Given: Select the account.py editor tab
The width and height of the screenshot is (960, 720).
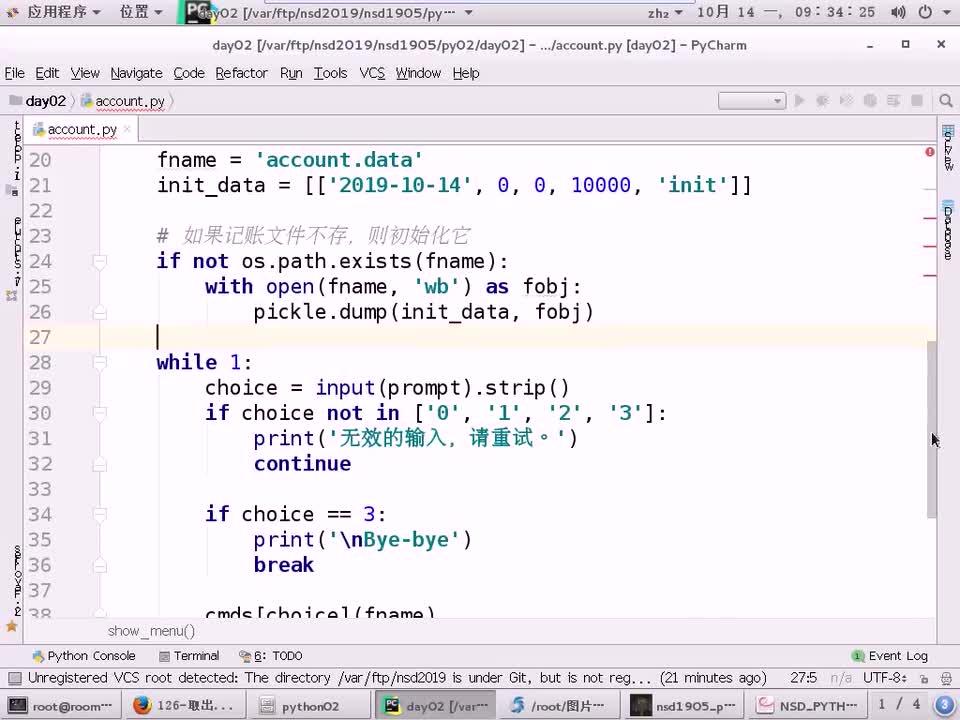Looking at the screenshot, I should pyautogui.click(x=82, y=129).
